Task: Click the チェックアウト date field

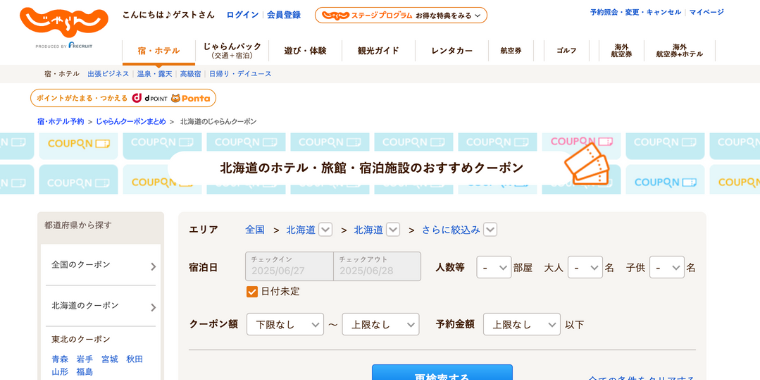Action: tap(377, 266)
